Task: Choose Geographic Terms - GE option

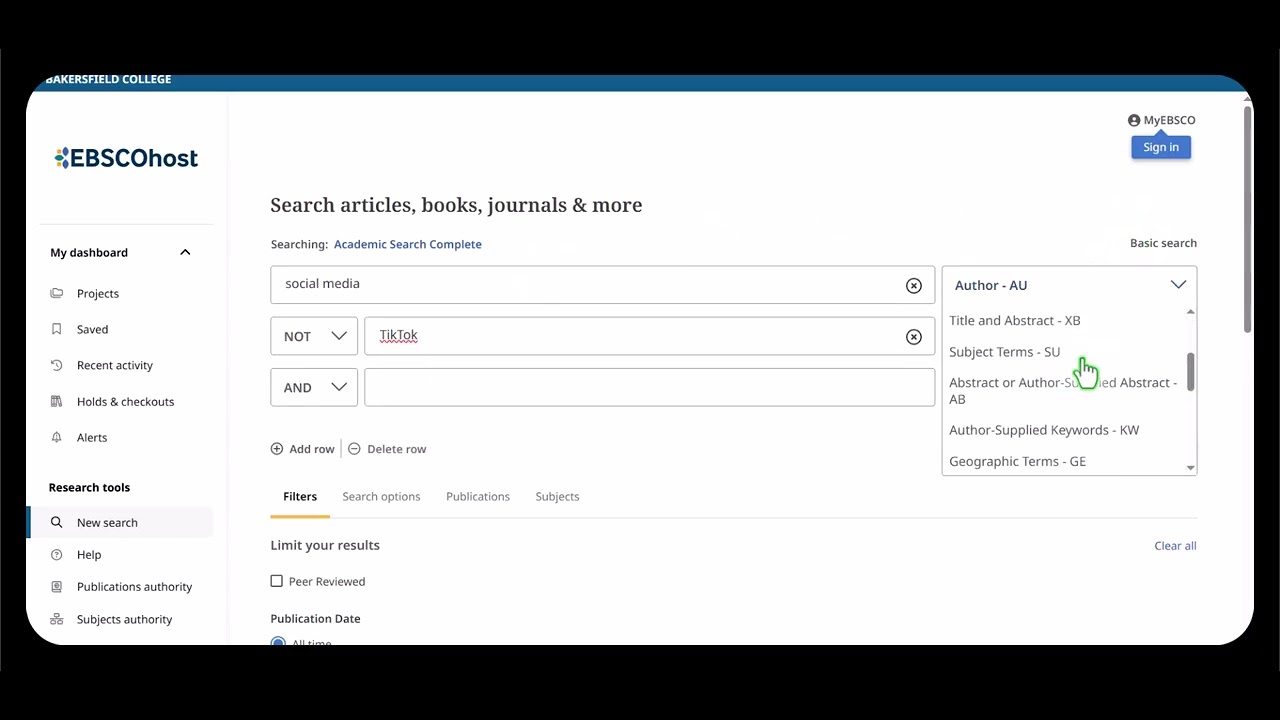Action: coord(1017,461)
